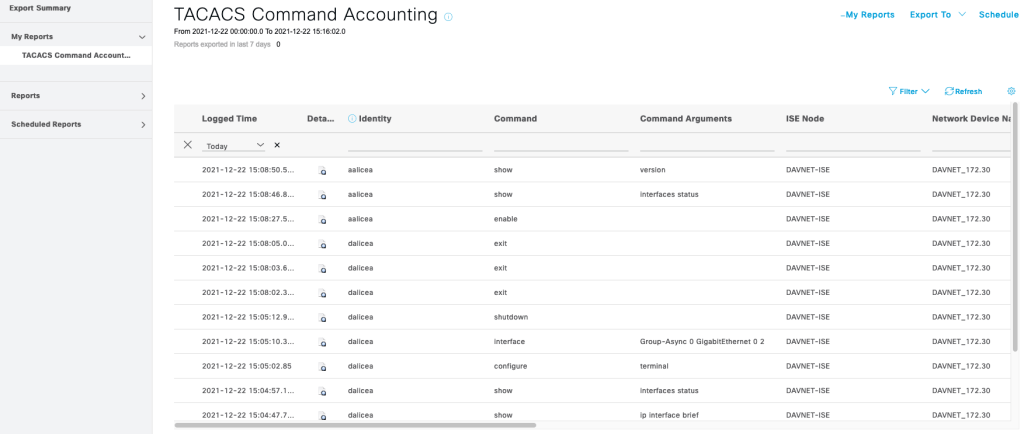The height and width of the screenshot is (434, 1024).
Task: Open Export Summary in sidebar
Action: 40,8
